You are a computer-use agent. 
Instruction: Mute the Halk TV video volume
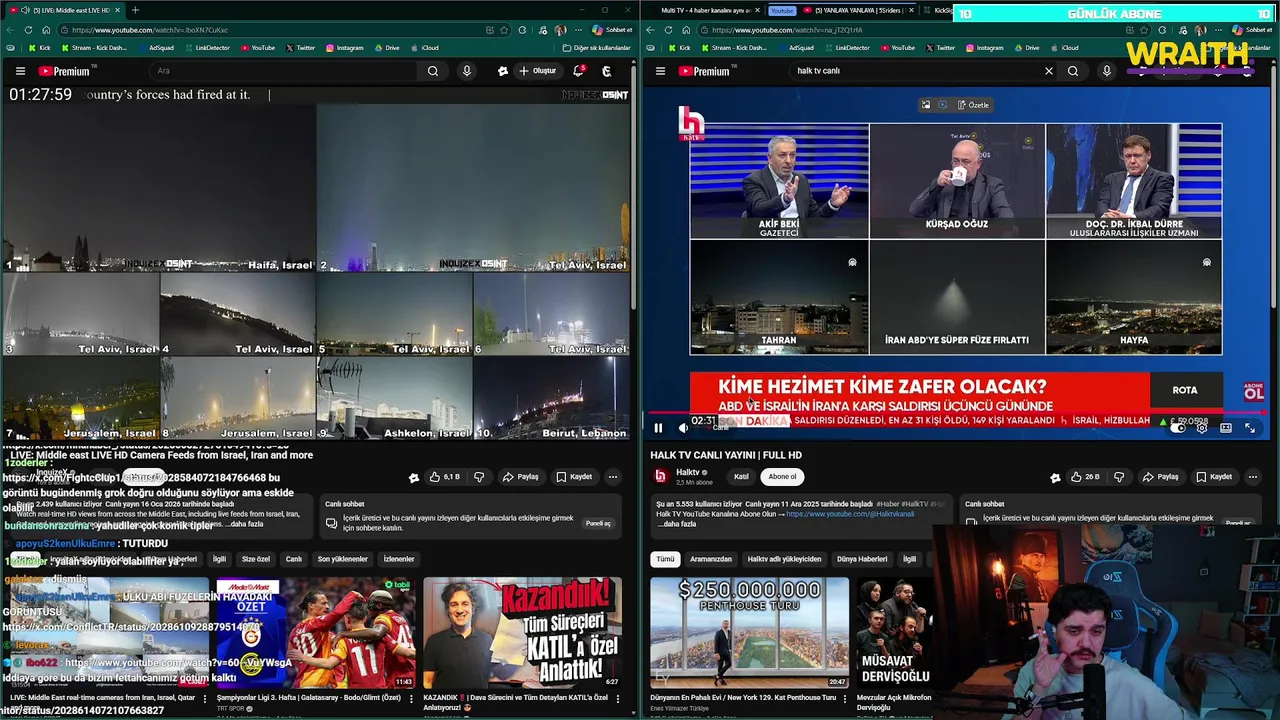683,428
